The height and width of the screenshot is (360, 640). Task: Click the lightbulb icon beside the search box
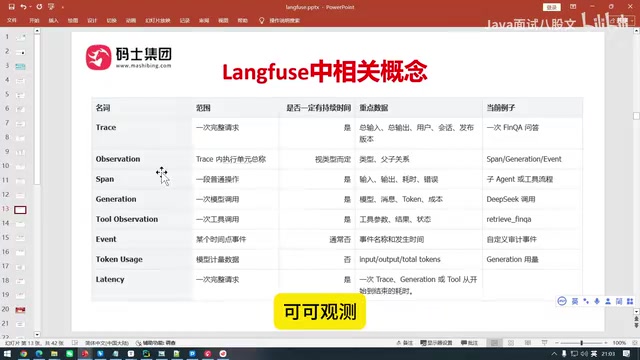[x=262, y=20]
